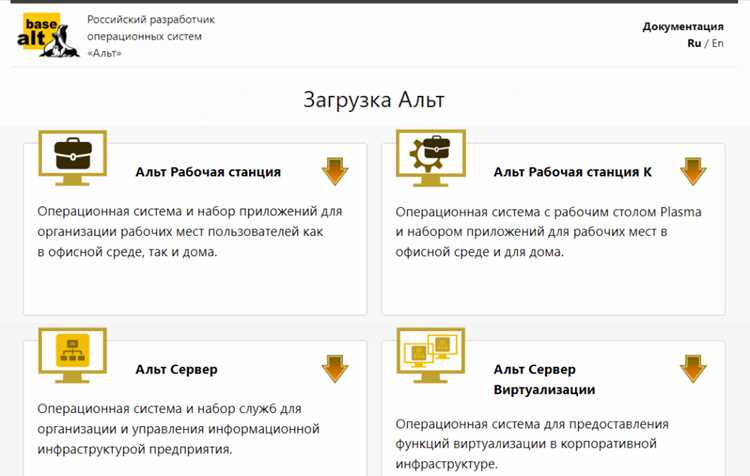The height and width of the screenshot is (476, 750).
Task: Download Альт Рабочая станция К via the orange arrow
Action: point(693,171)
